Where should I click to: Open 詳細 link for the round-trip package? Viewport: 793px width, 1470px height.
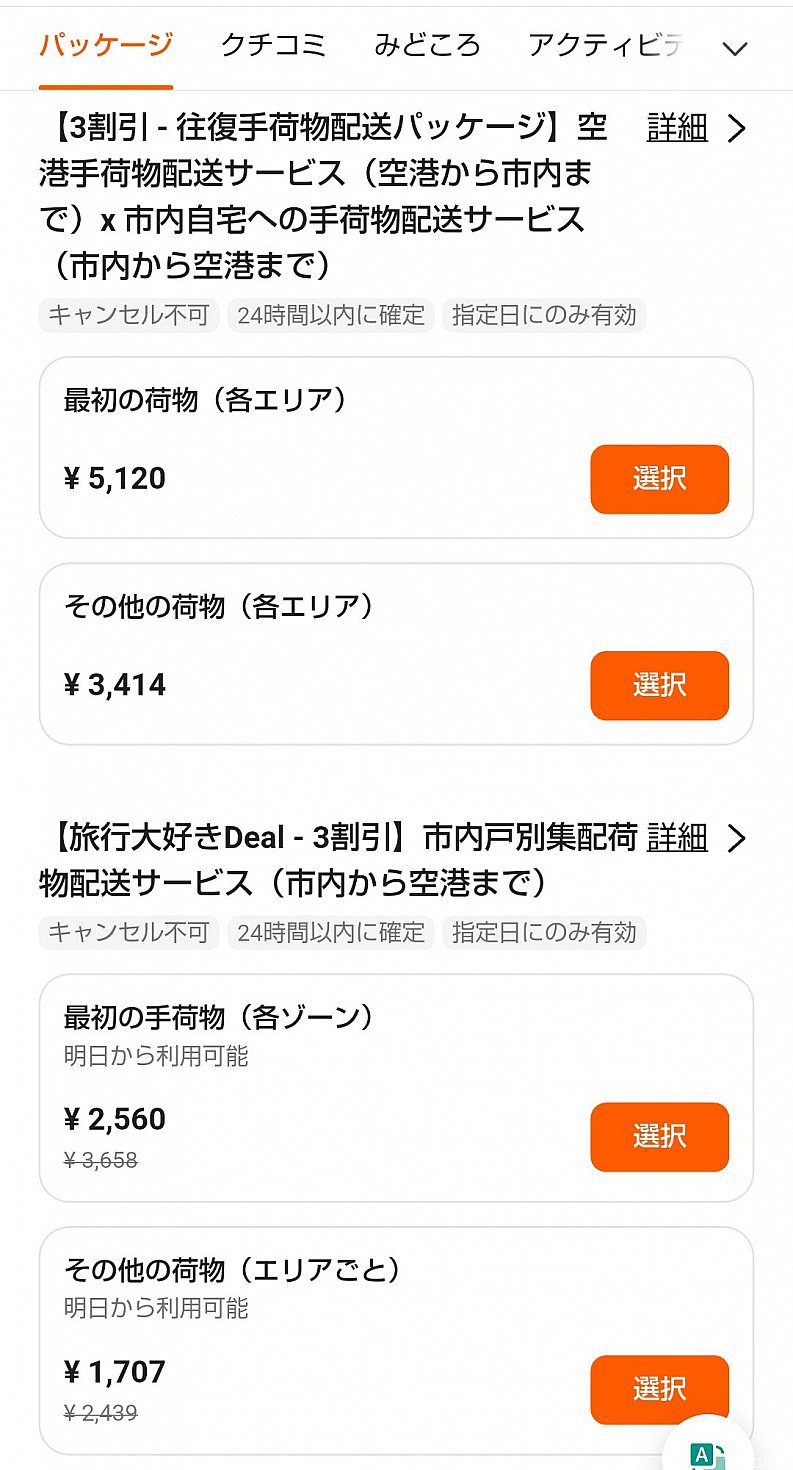pyautogui.click(x=677, y=128)
